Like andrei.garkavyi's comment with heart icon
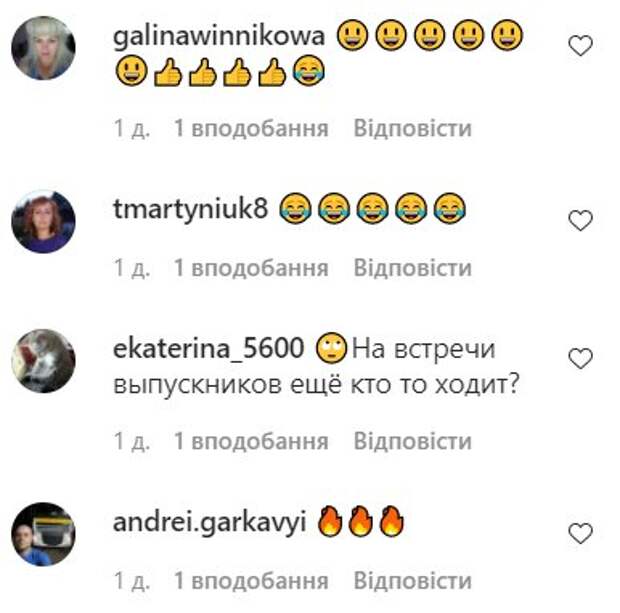The width and height of the screenshot is (620, 613). [x=580, y=533]
